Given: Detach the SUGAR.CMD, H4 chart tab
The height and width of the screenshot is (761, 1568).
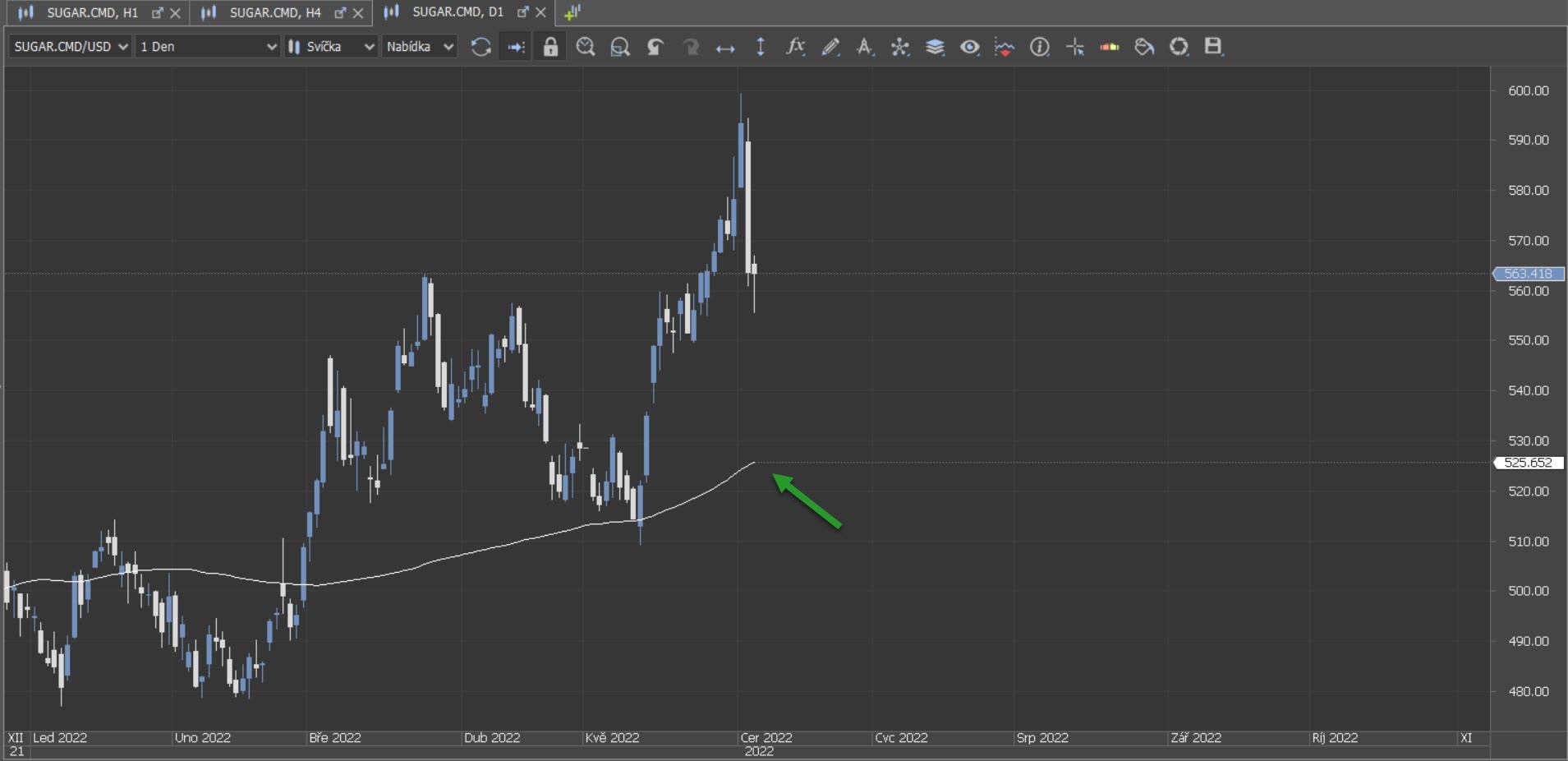Looking at the screenshot, I should [340, 12].
